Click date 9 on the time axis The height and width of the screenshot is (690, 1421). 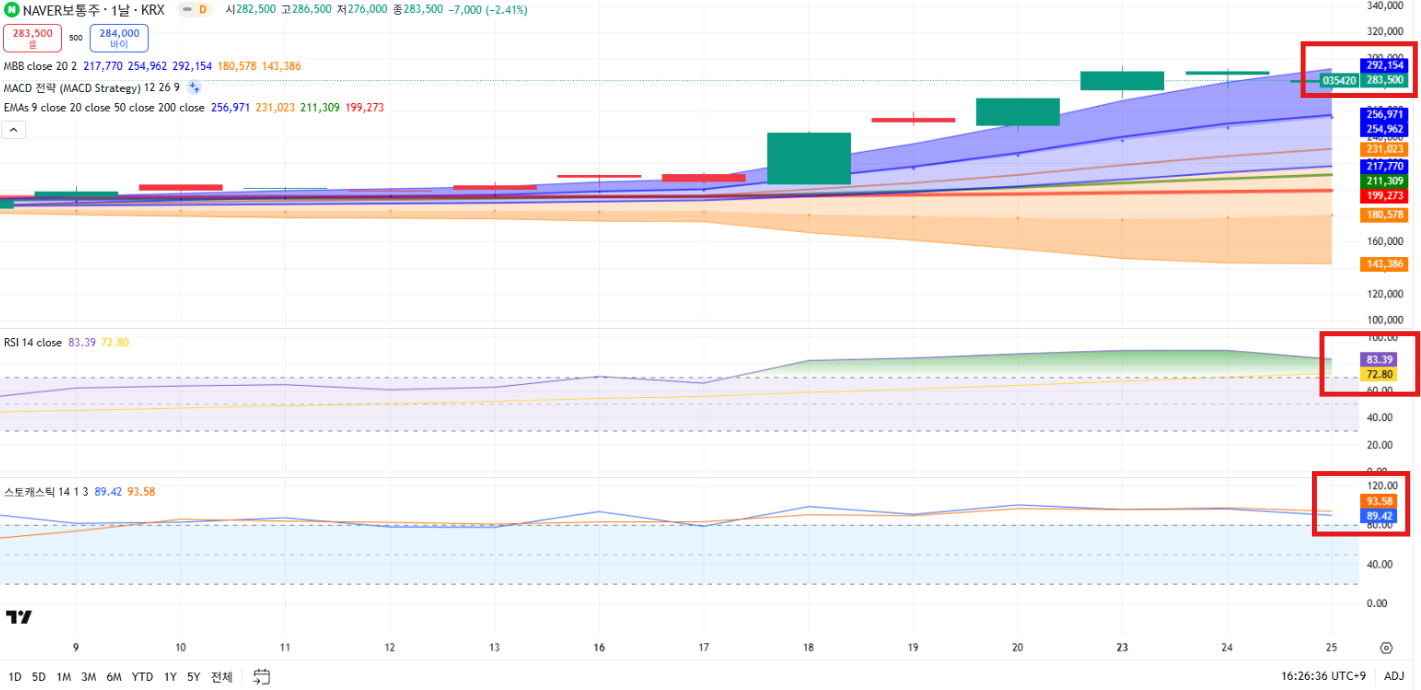tap(76, 648)
